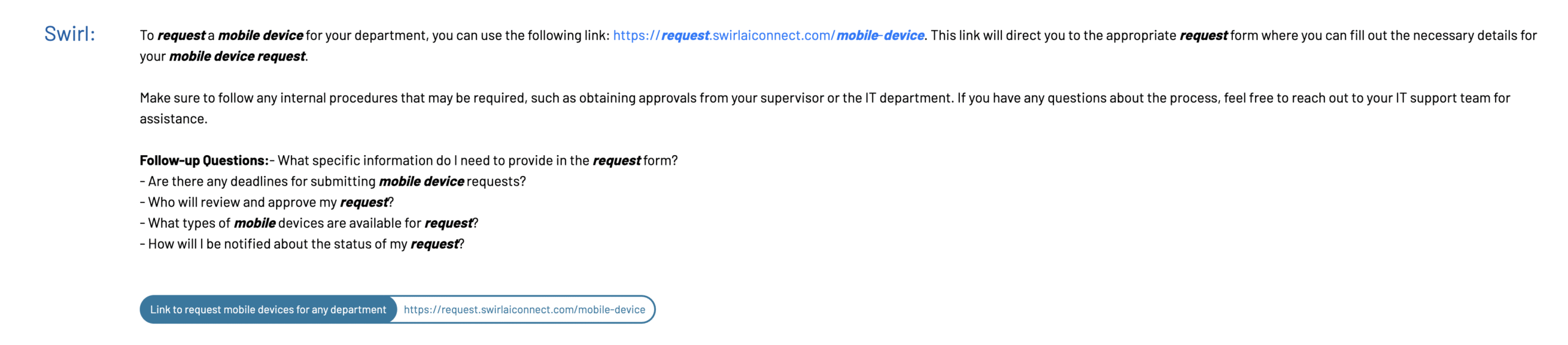Image resolution: width=1568 pixels, height=345 pixels.
Task: Open the inline swirlaiconnect mobile-device link in paragraph
Action: click(x=768, y=36)
